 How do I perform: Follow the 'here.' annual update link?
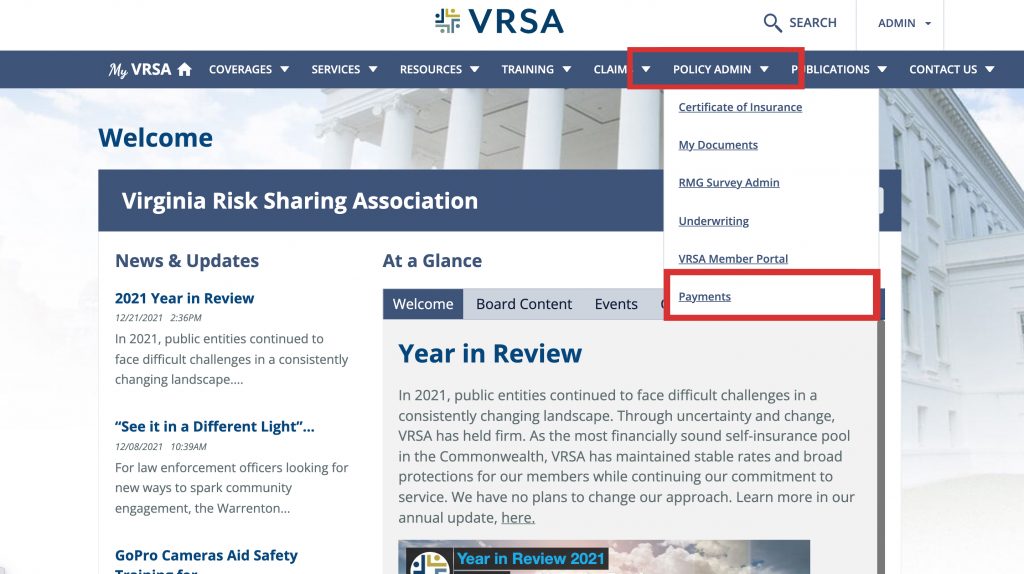518,518
